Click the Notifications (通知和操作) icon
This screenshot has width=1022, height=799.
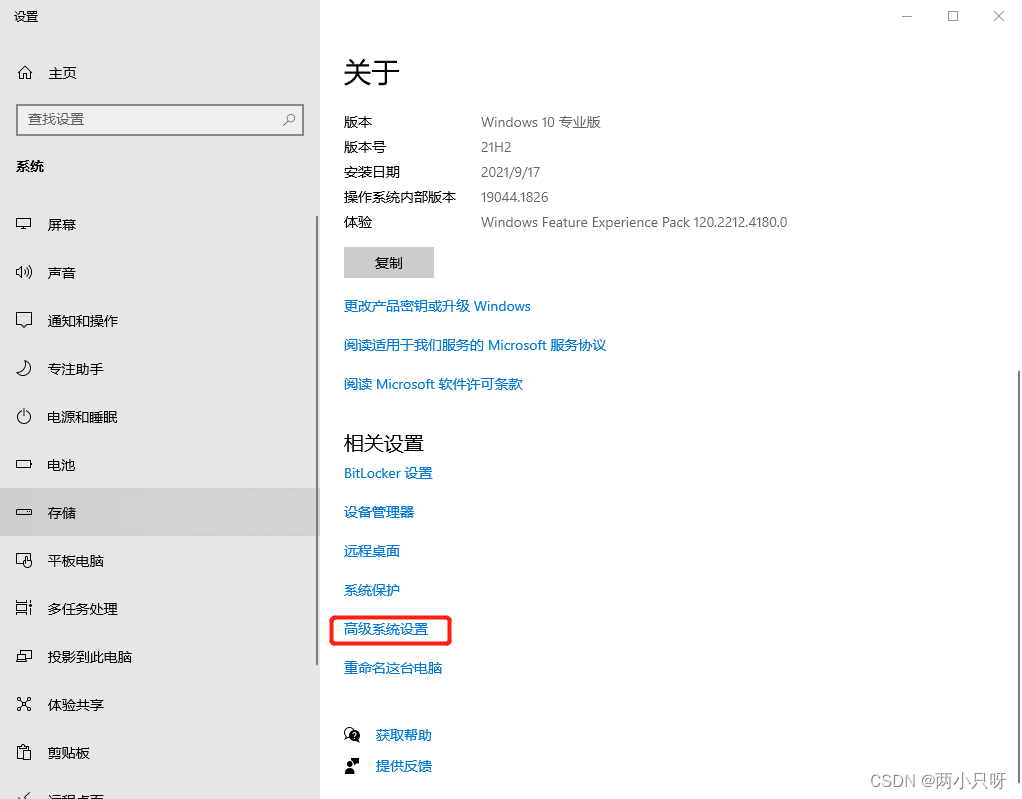click(23, 320)
